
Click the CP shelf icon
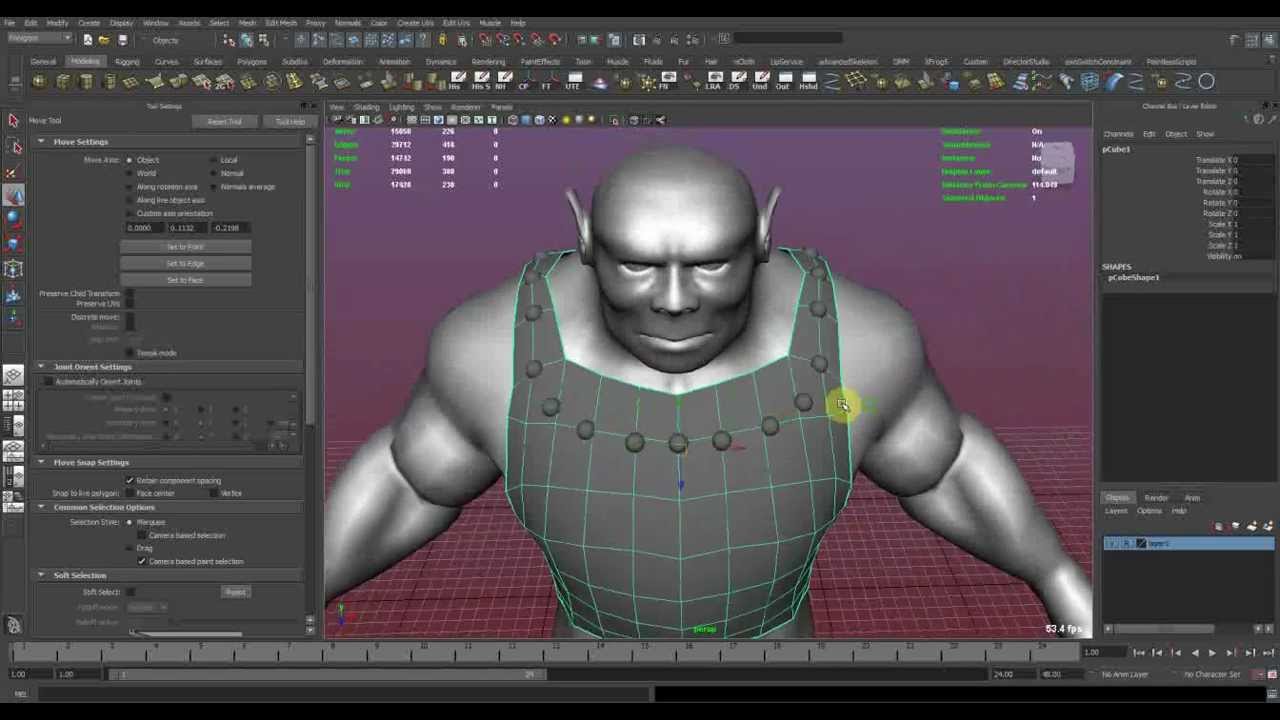click(x=524, y=81)
